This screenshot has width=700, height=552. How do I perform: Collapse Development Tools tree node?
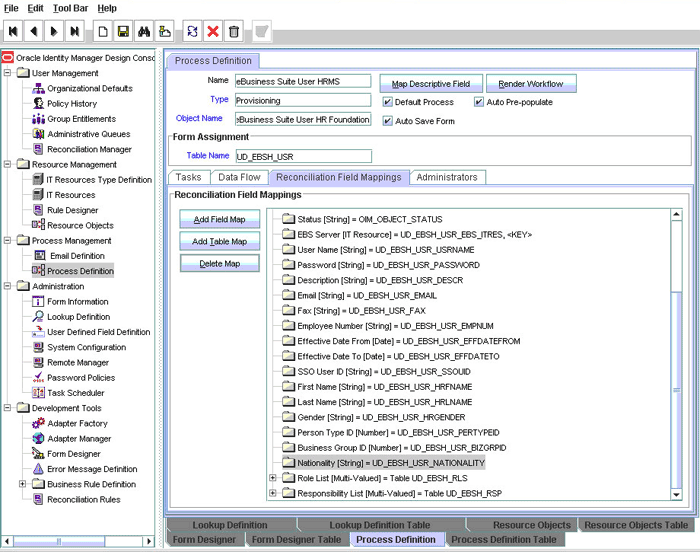coord(8,408)
